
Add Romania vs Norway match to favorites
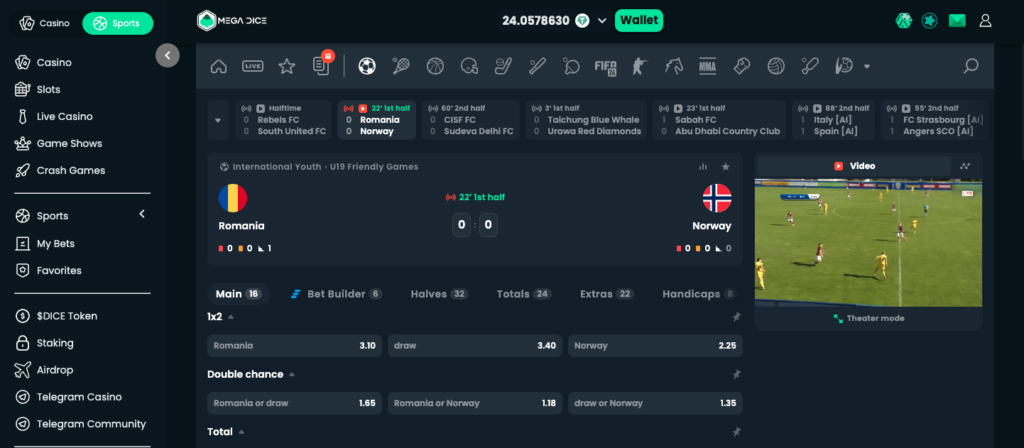pos(726,167)
